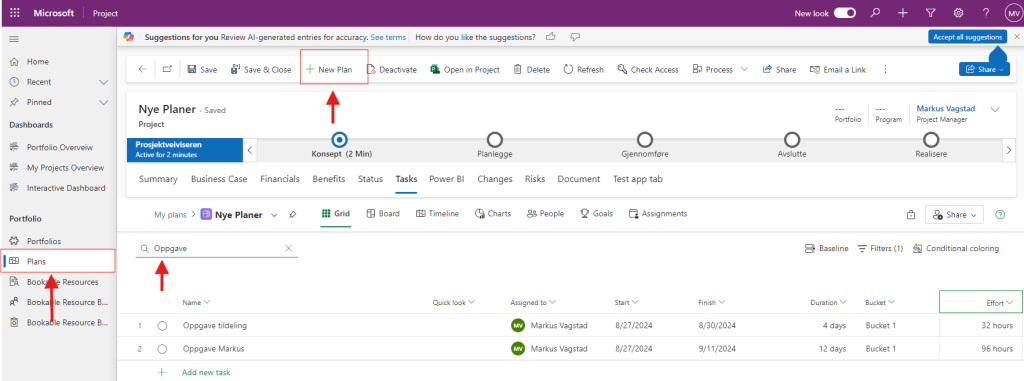Pin the Nye Planer plan
The height and width of the screenshot is (381, 1024).
coord(293,214)
